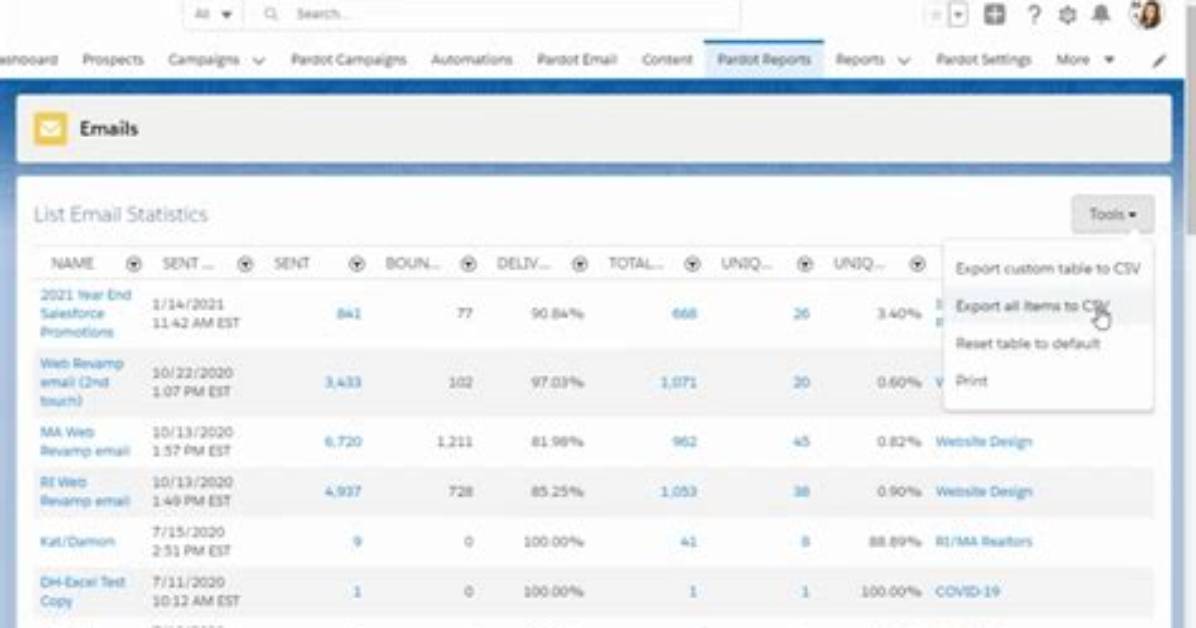Open the Content tab

coord(667,60)
